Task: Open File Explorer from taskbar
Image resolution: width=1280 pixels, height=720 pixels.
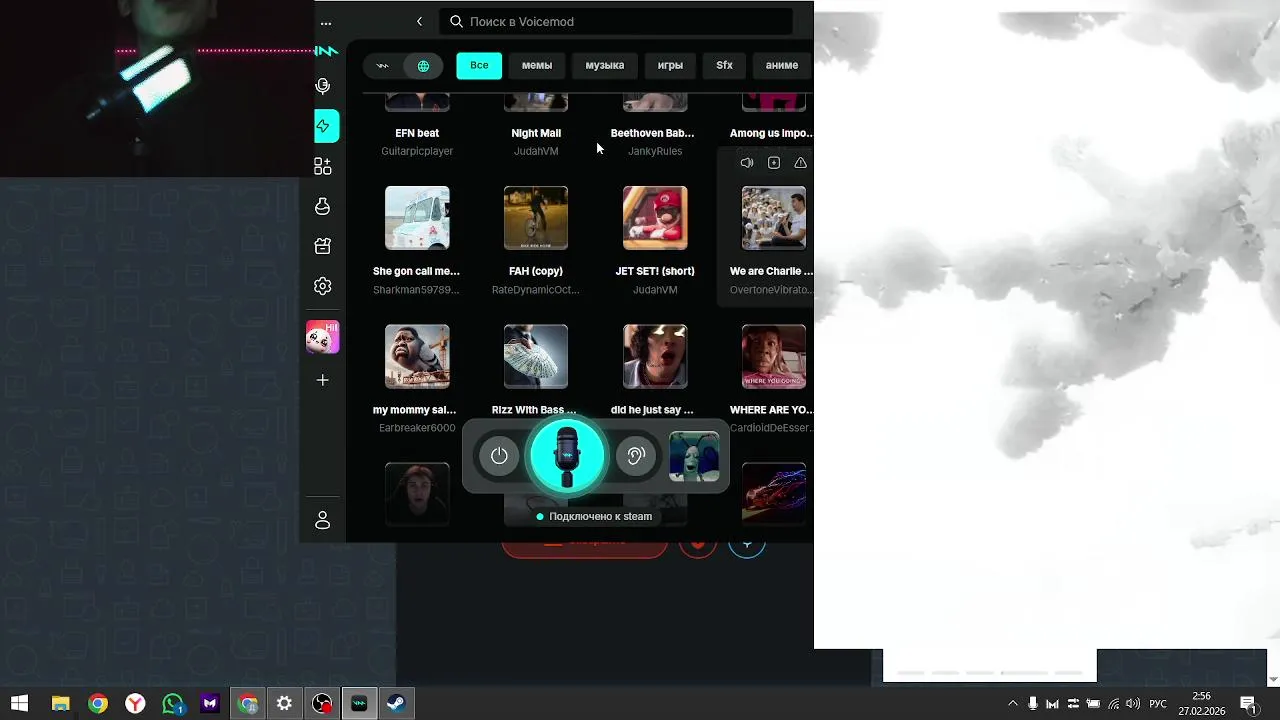Action: pyautogui.click(x=60, y=704)
